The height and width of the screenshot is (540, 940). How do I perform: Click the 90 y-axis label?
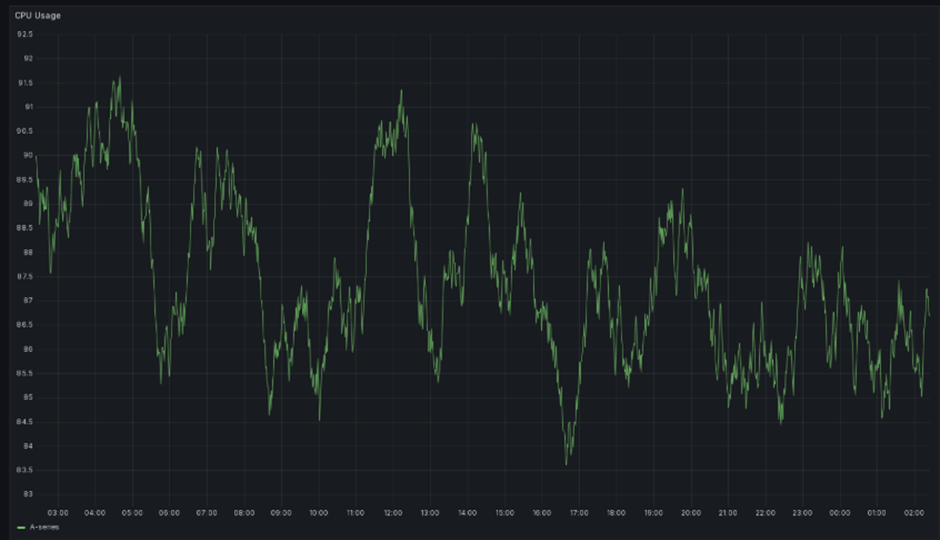28,155
